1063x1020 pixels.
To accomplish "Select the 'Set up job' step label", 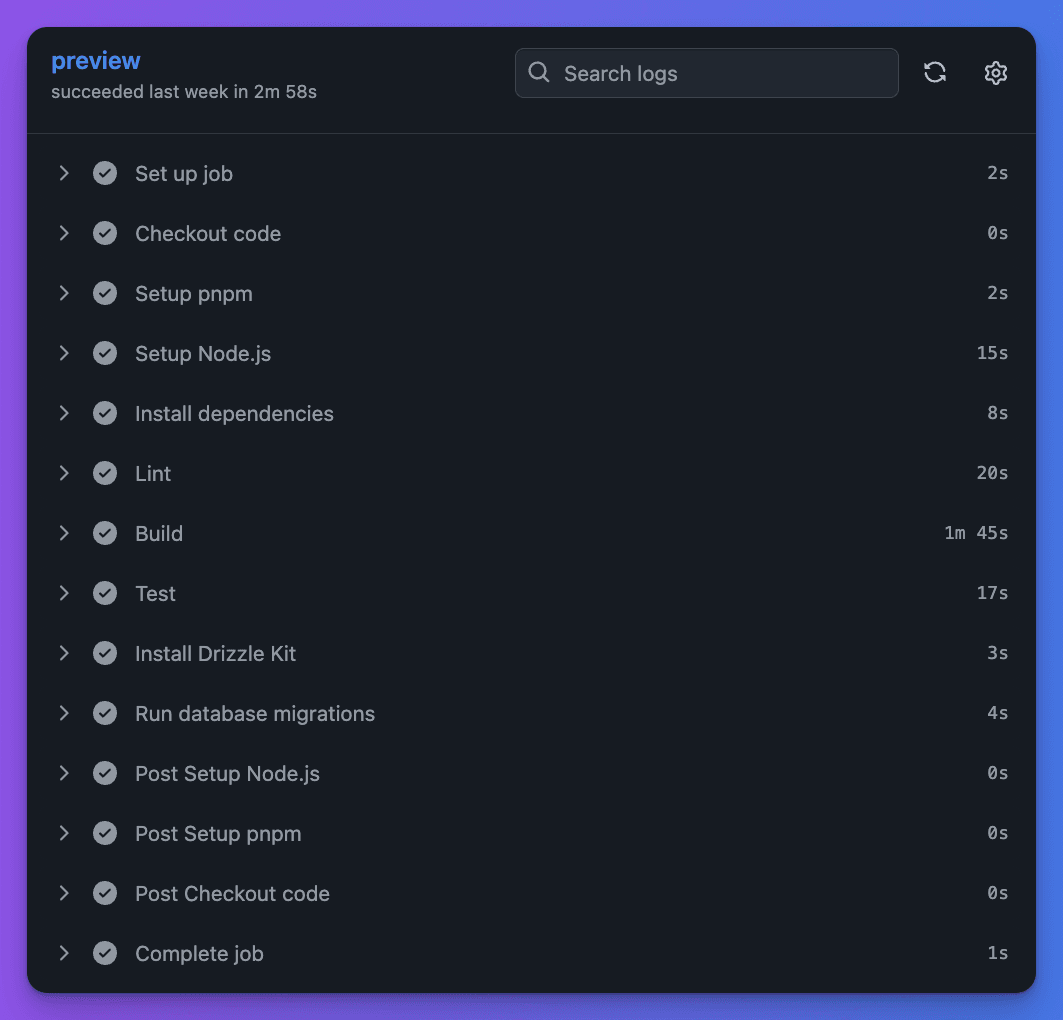I will [x=184, y=174].
